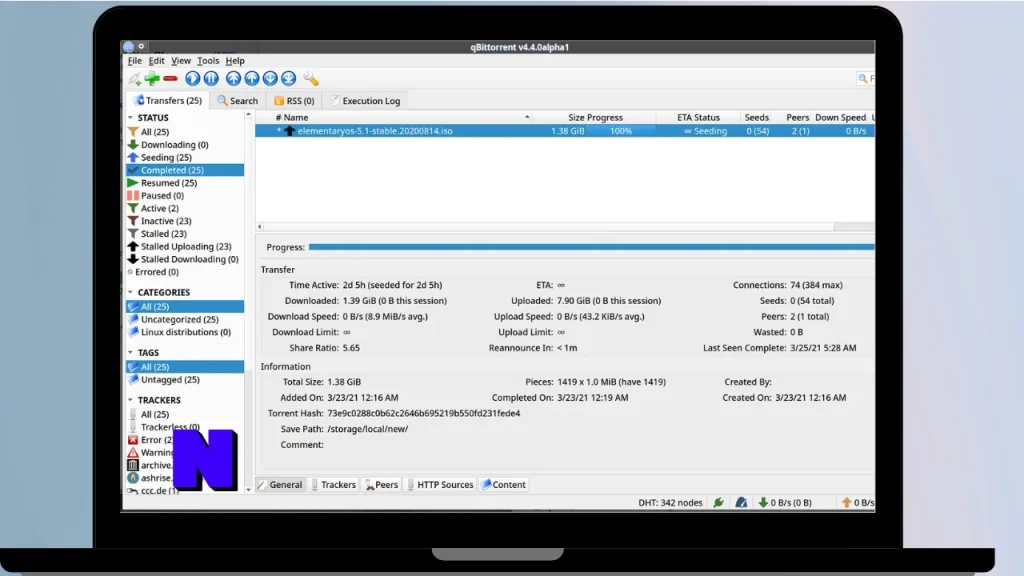Filter by Downloading (0) status

click(174, 144)
